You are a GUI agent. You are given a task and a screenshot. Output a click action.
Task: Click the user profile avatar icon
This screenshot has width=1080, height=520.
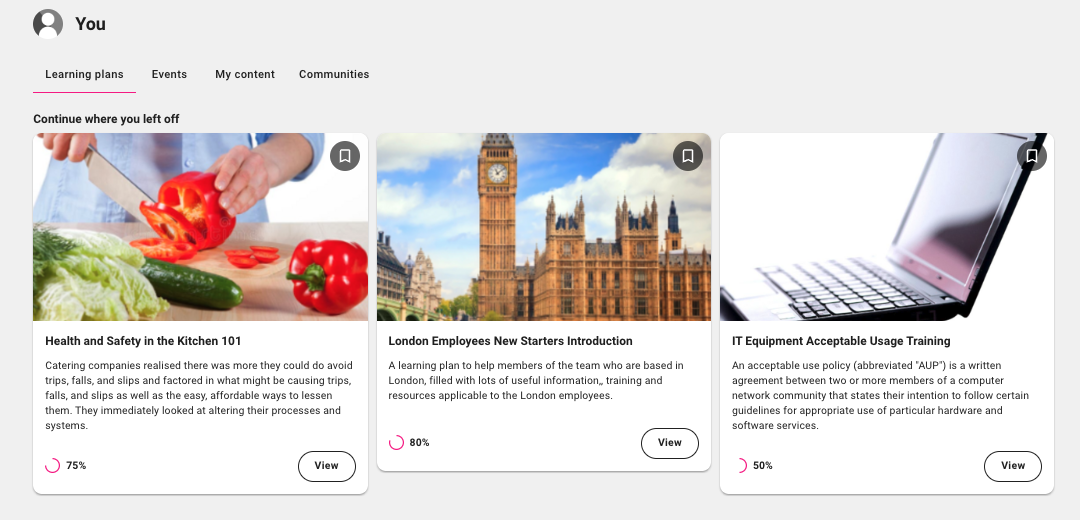tap(48, 24)
